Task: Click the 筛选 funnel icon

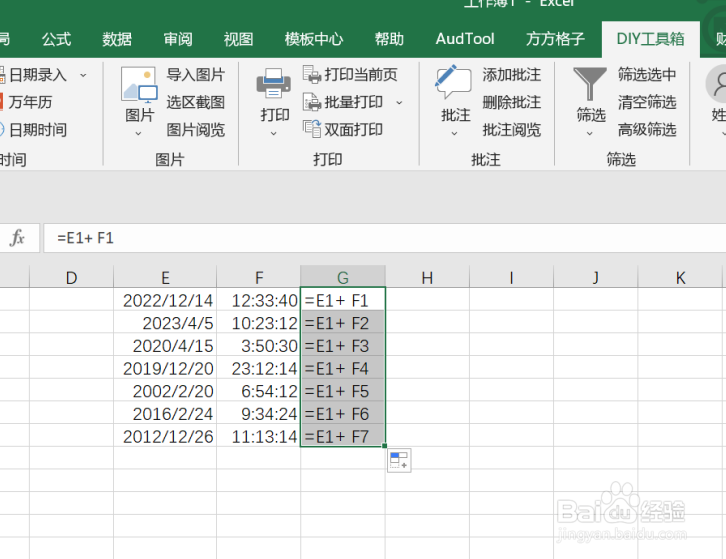Action: click(590, 83)
